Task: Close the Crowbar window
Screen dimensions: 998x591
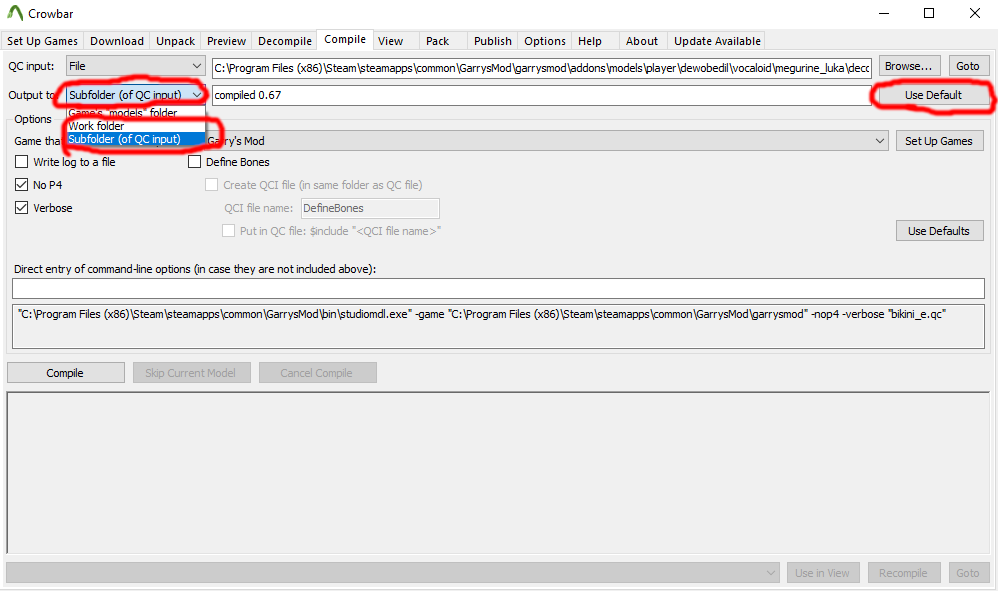Action: [974, 13]
